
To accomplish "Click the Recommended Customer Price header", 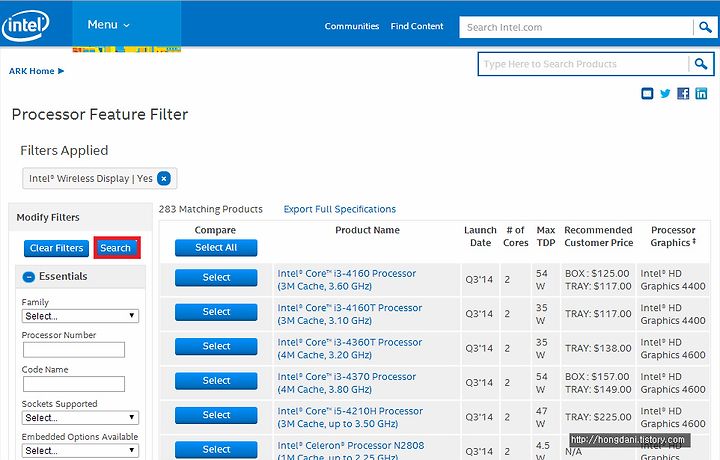I will pyautogui.click(x=598, y=236).
